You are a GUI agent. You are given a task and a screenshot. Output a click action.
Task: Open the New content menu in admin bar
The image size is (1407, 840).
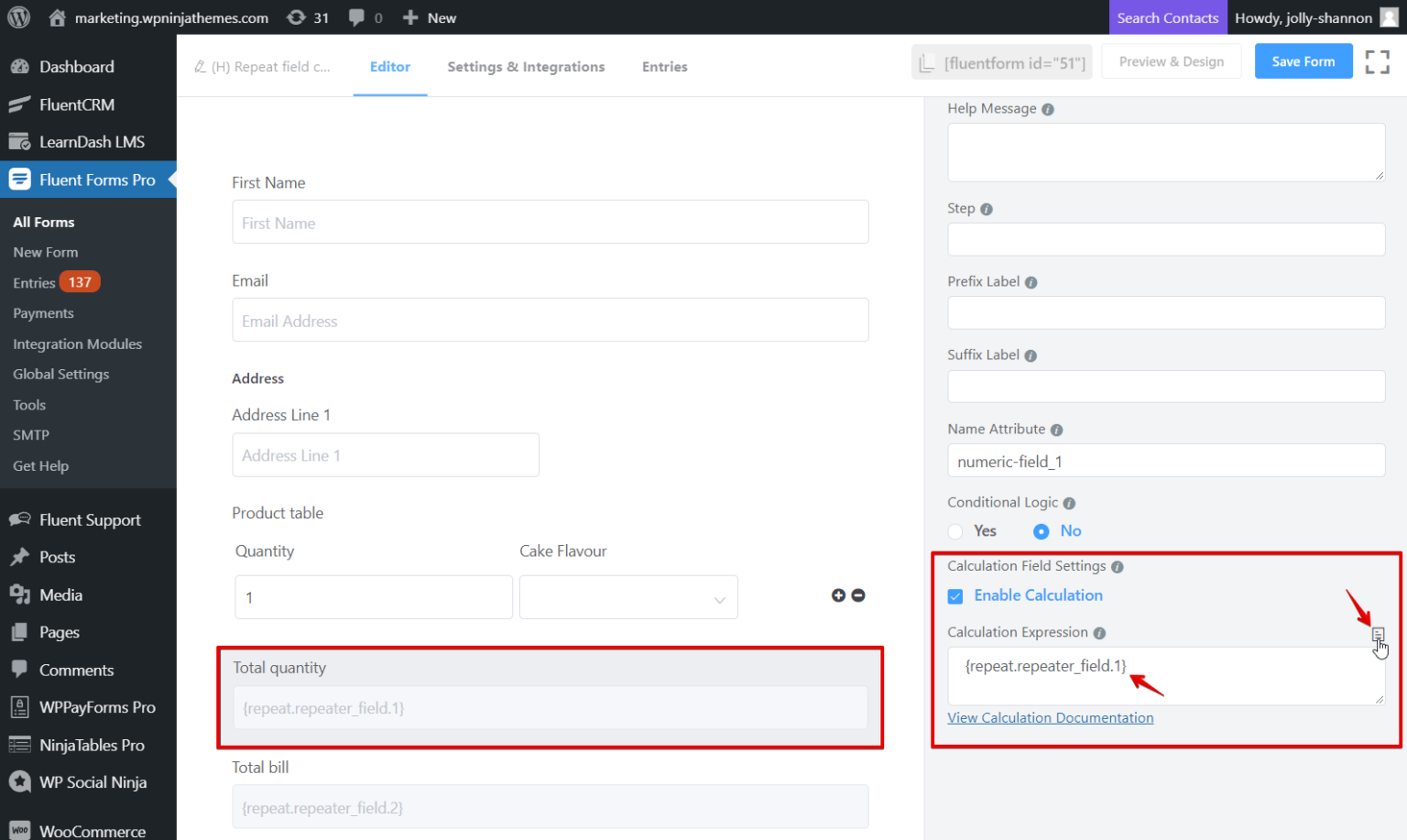[430, 17]
